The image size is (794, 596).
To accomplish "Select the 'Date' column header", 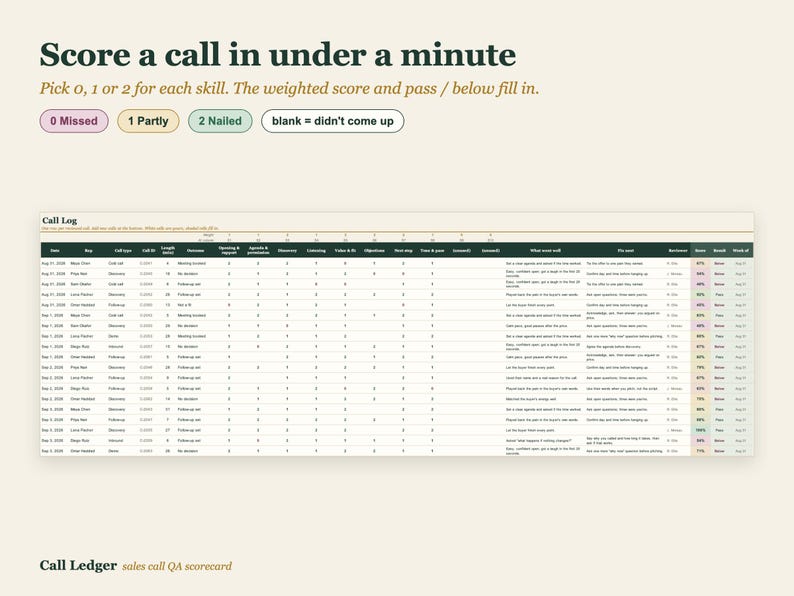I will pos(55,250).
